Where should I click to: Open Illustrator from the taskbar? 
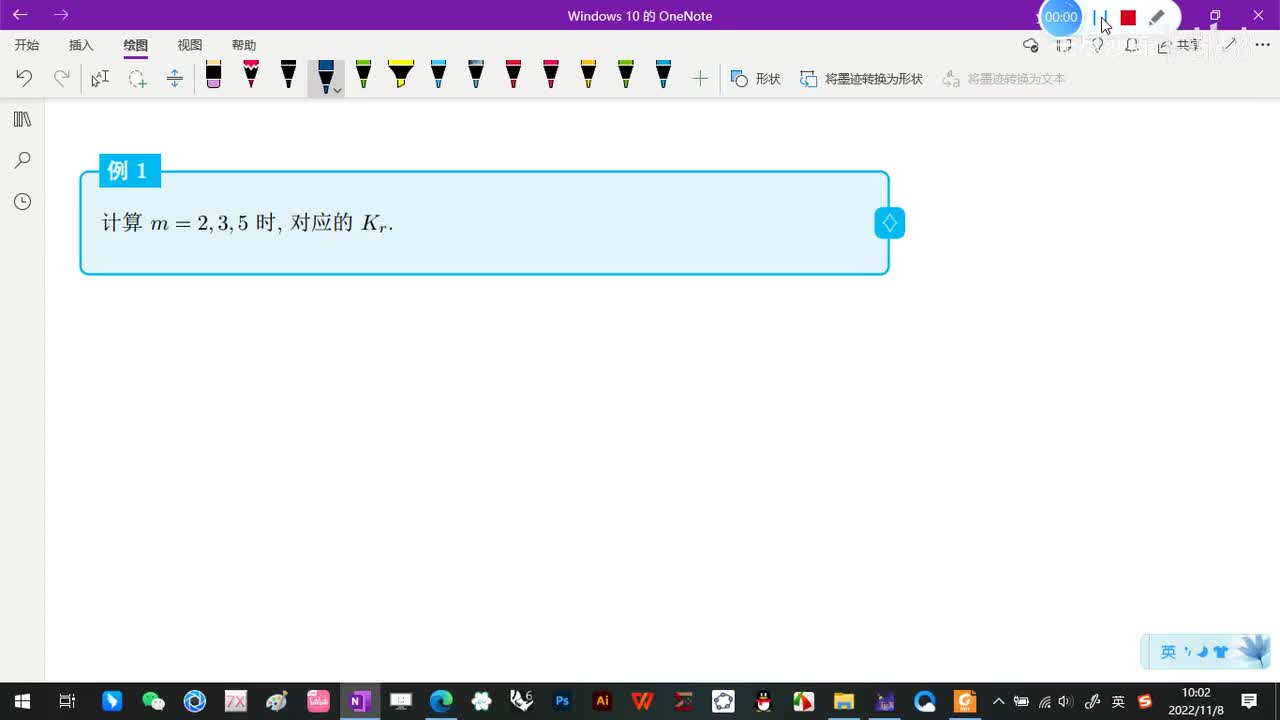pyautogui.click(x=602, y=701)
